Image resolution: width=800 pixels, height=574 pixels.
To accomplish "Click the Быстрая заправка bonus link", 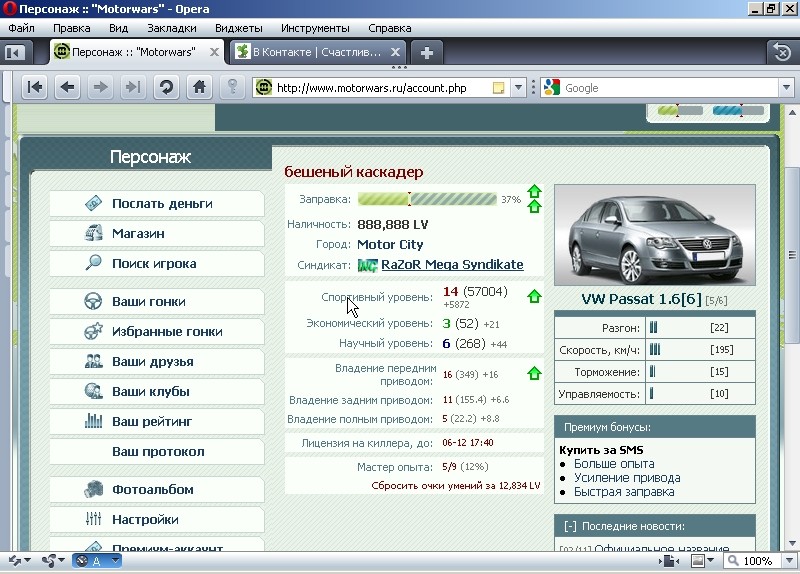I will pos(624,492).
